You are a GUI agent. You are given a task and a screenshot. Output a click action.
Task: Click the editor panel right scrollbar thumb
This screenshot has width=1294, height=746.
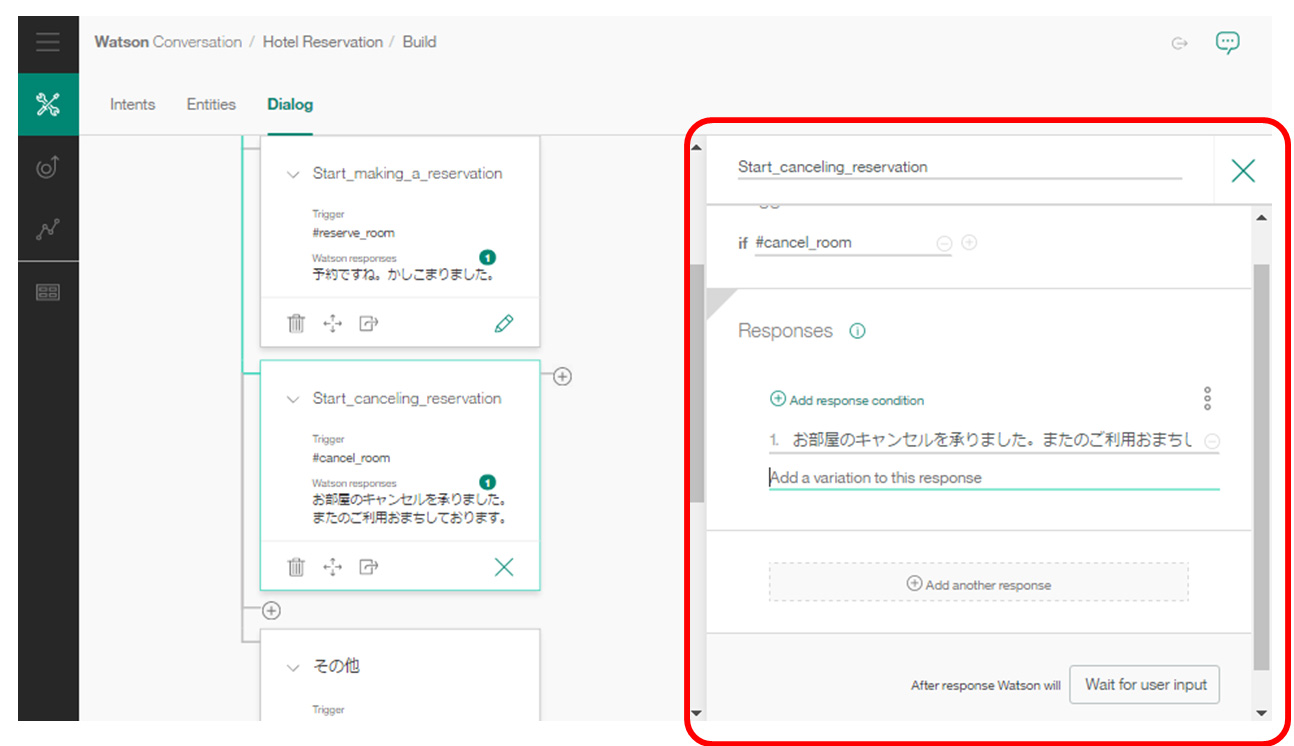point(1261,467)
